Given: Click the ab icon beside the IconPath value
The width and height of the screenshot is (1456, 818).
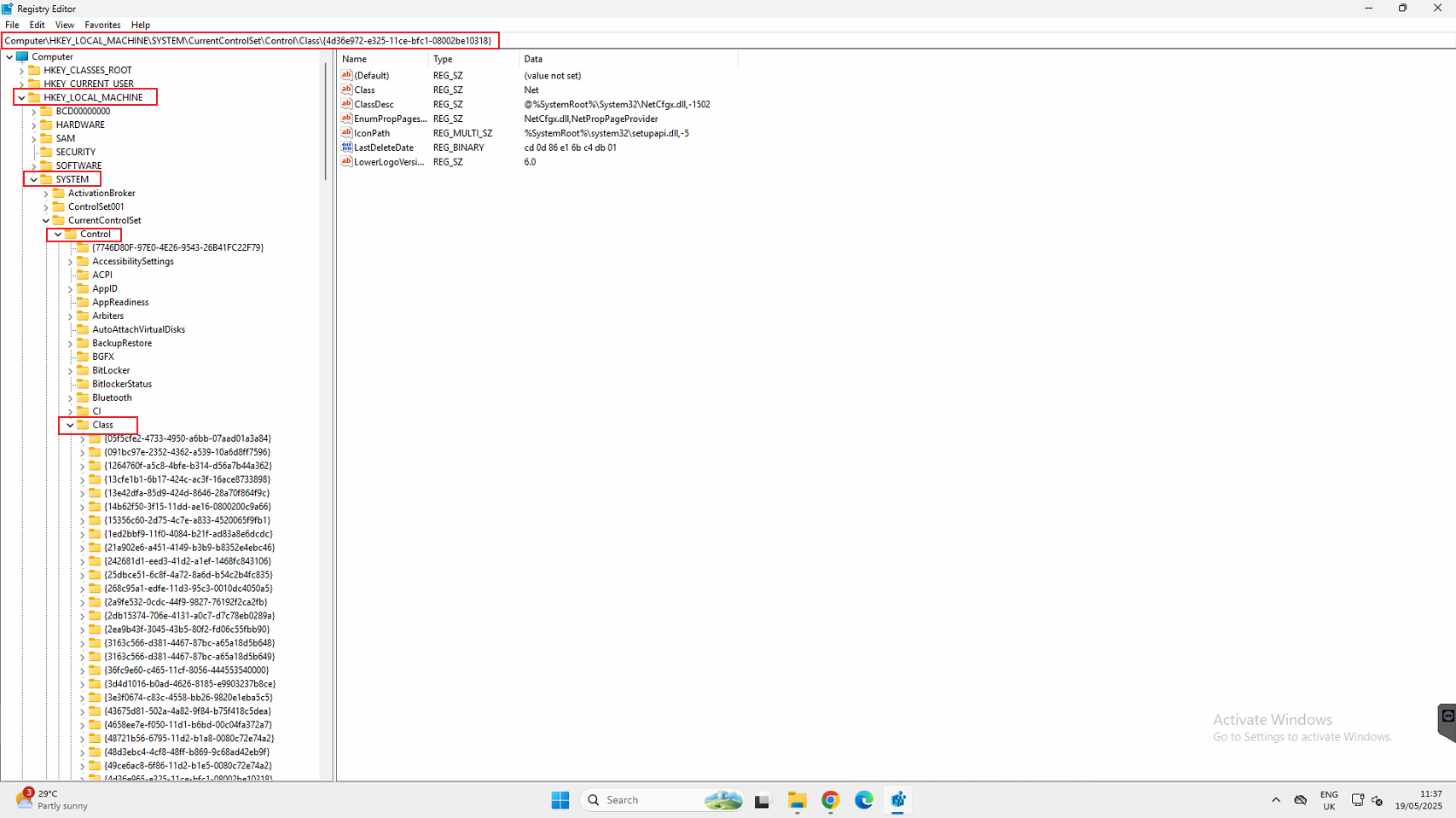Looking at the screenshot, I should click(347, 132).
